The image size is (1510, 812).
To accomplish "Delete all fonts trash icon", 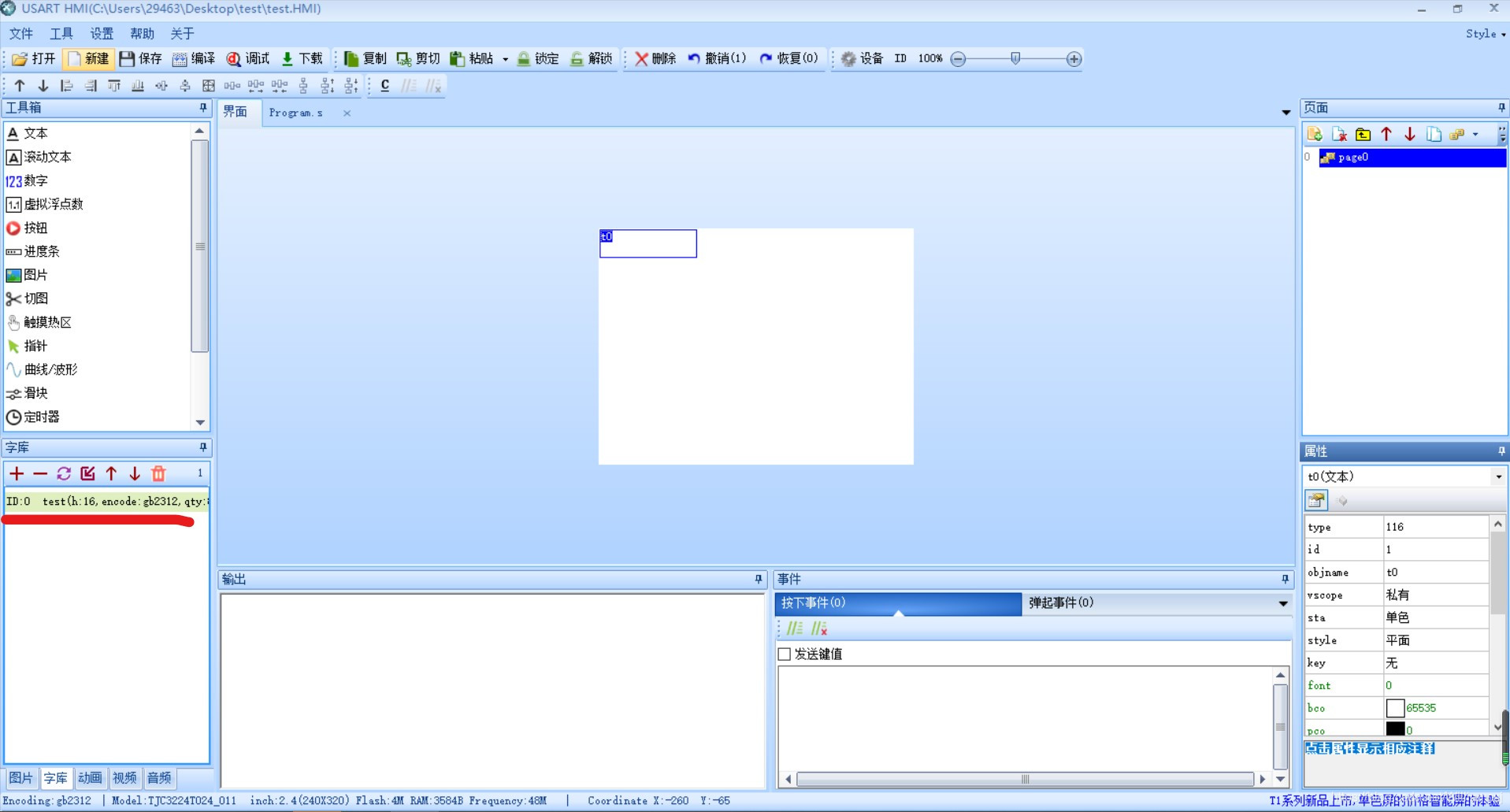I will [x=158, y=473].
